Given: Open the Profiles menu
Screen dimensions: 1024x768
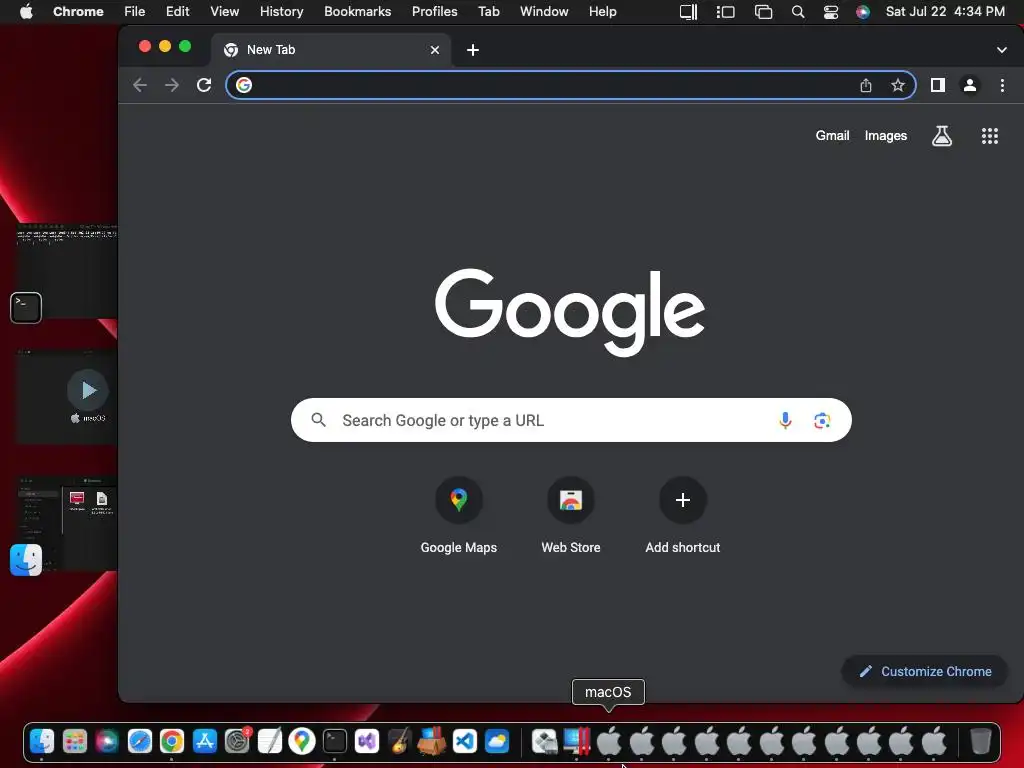Looking at the screenshot, I should (434, 11).
